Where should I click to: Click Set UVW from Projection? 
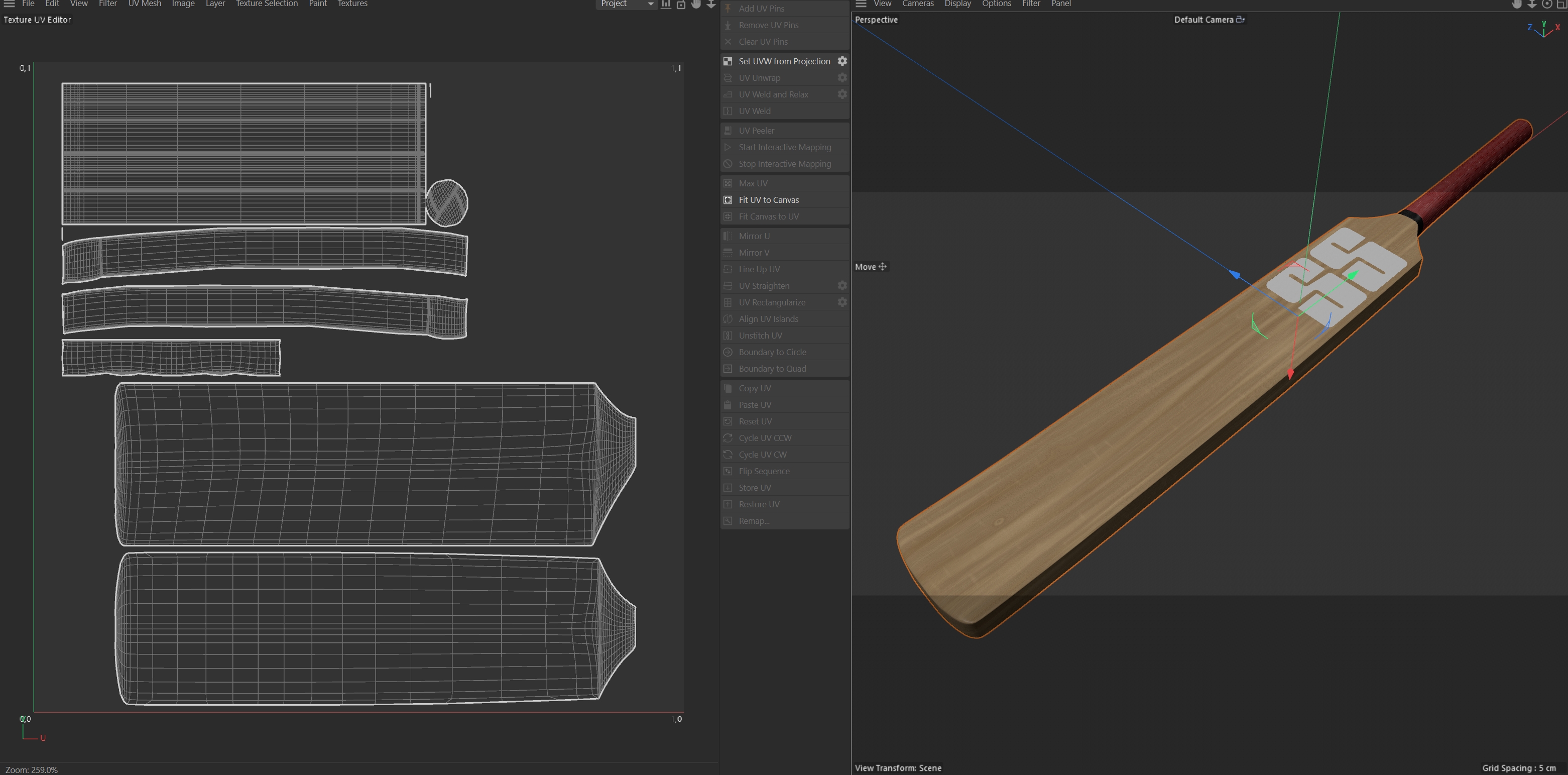point(784,61)
